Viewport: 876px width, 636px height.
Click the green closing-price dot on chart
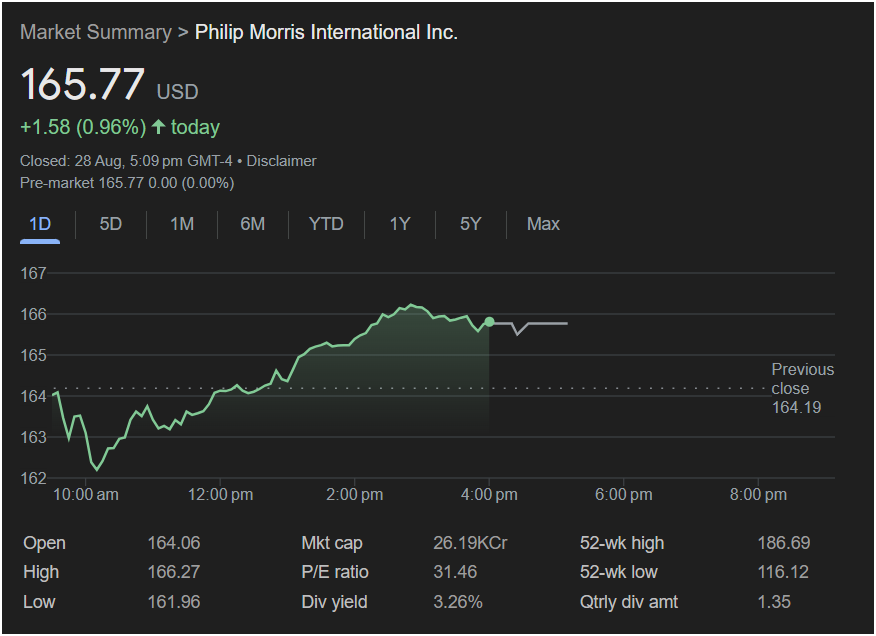tap(489, 322)
